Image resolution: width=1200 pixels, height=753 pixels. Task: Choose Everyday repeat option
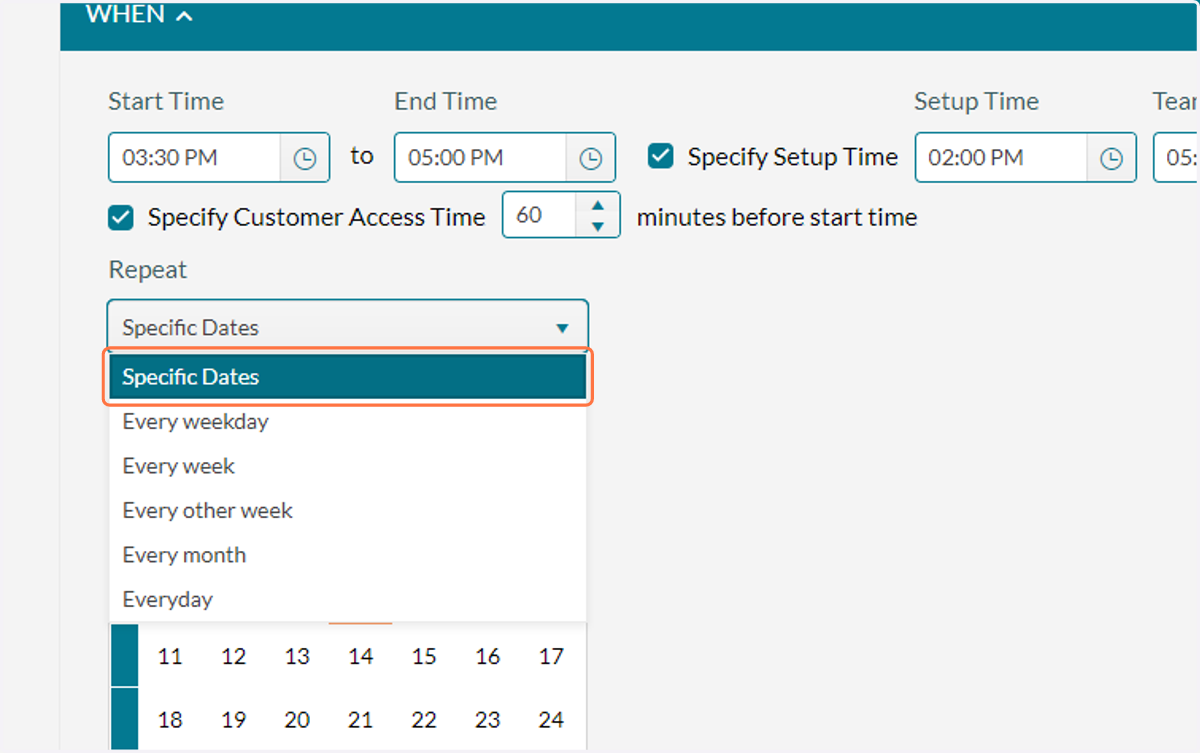pos(348,600)
